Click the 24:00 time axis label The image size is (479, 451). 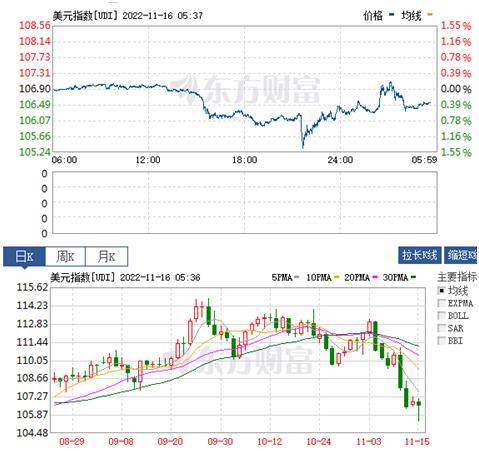pyautogui.click(x=340, y=160)
